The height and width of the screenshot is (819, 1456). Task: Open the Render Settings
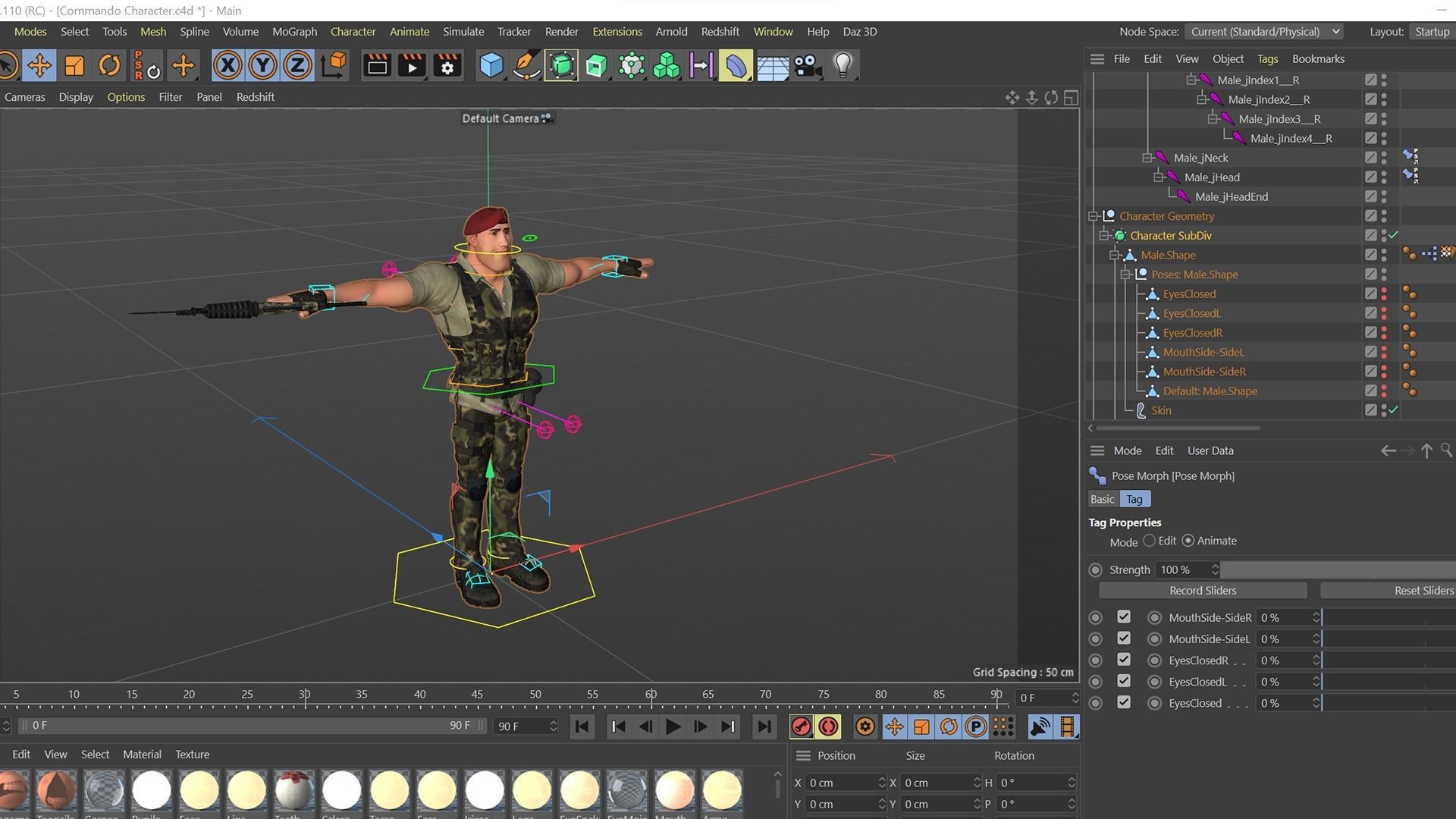pos(447,65)
